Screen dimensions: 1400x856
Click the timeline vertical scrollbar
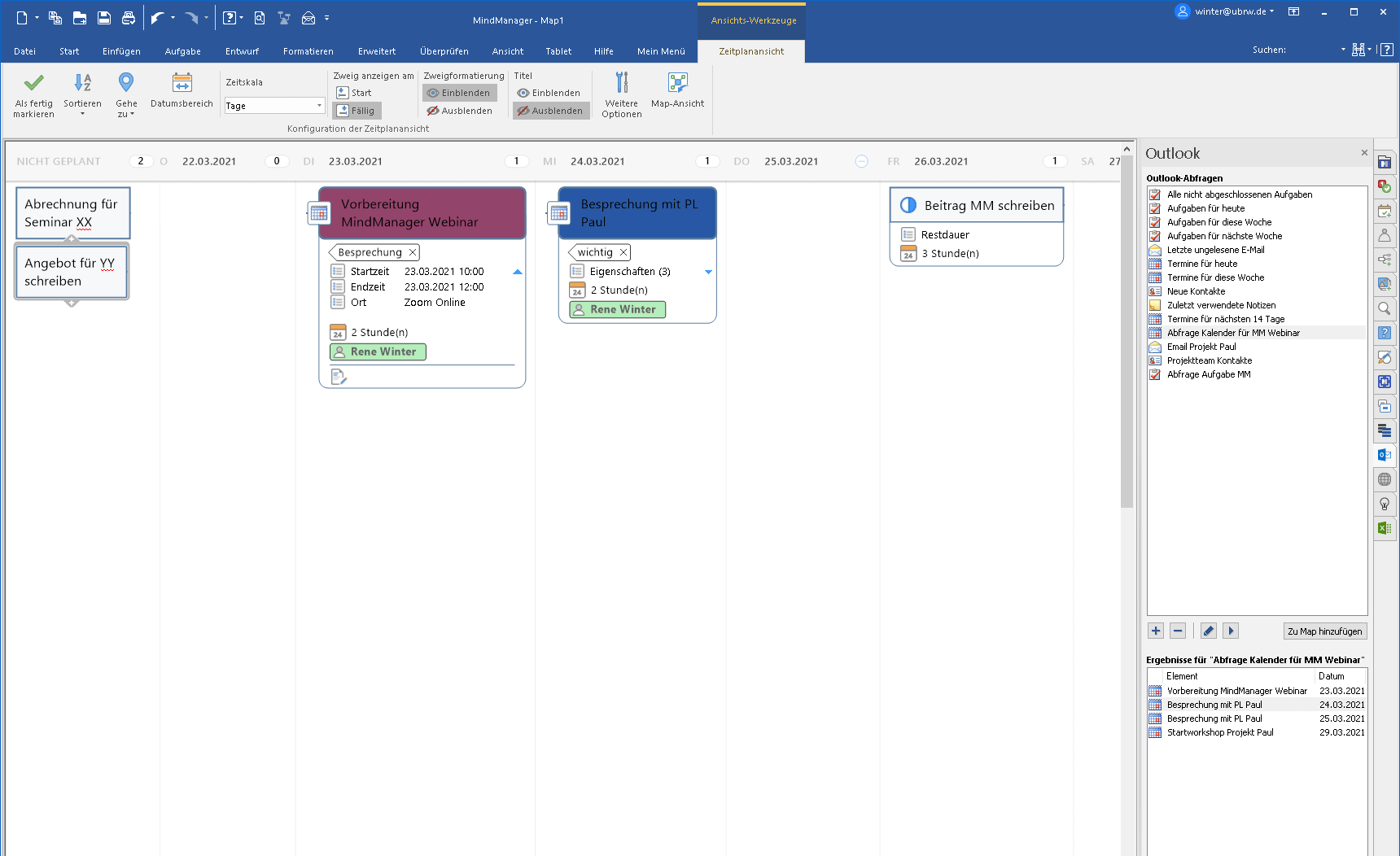[x=1127, y=334]
